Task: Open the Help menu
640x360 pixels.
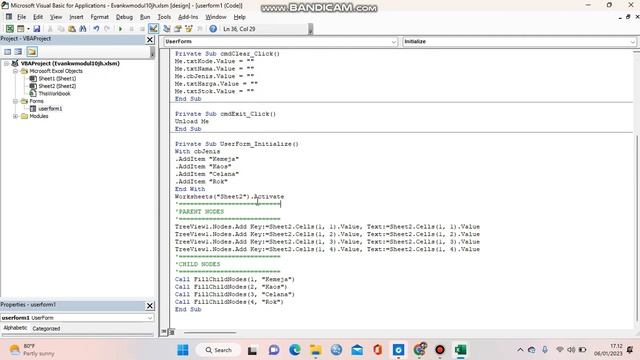Action: [240, 17]
